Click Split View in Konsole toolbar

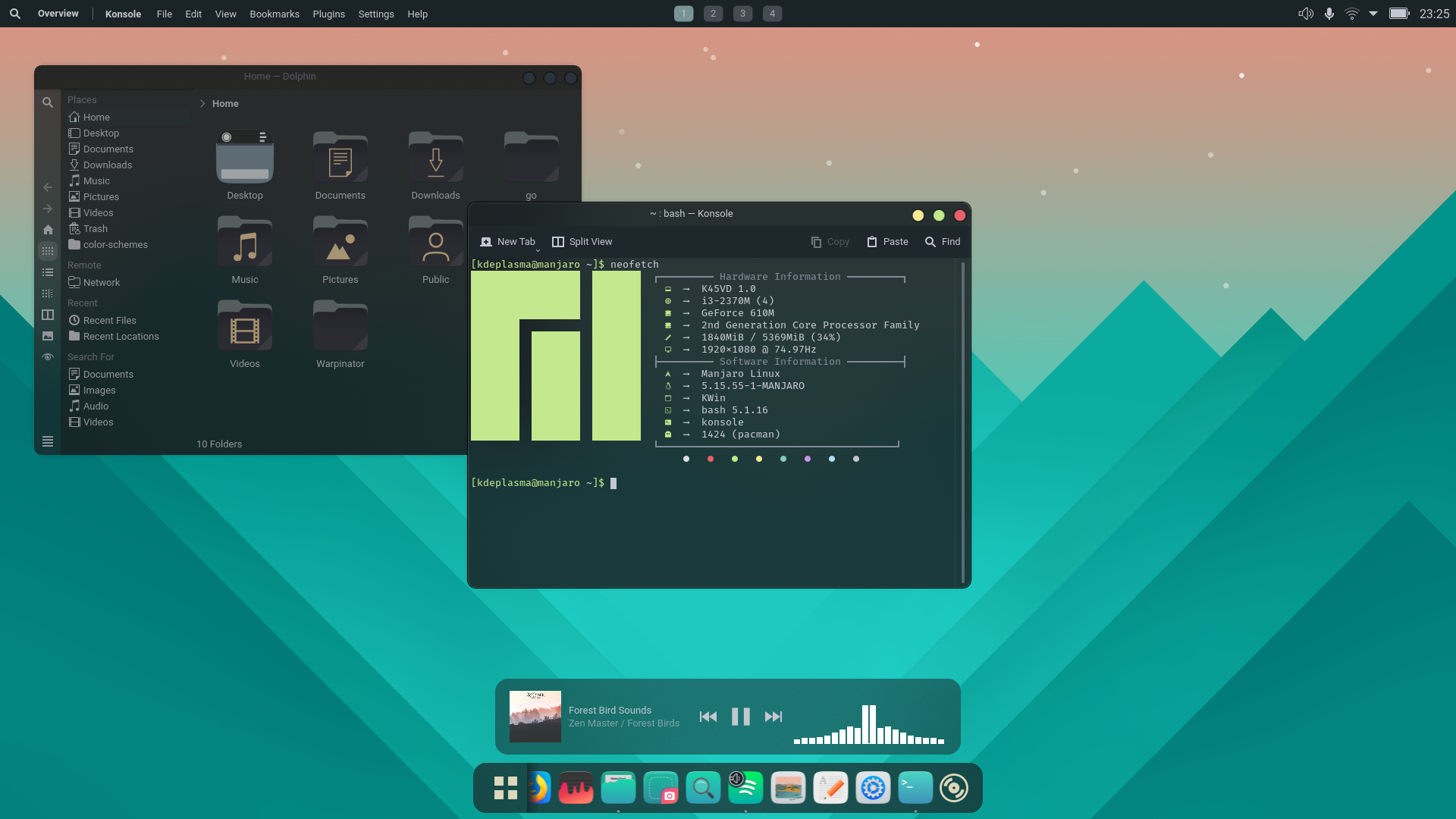582,242
